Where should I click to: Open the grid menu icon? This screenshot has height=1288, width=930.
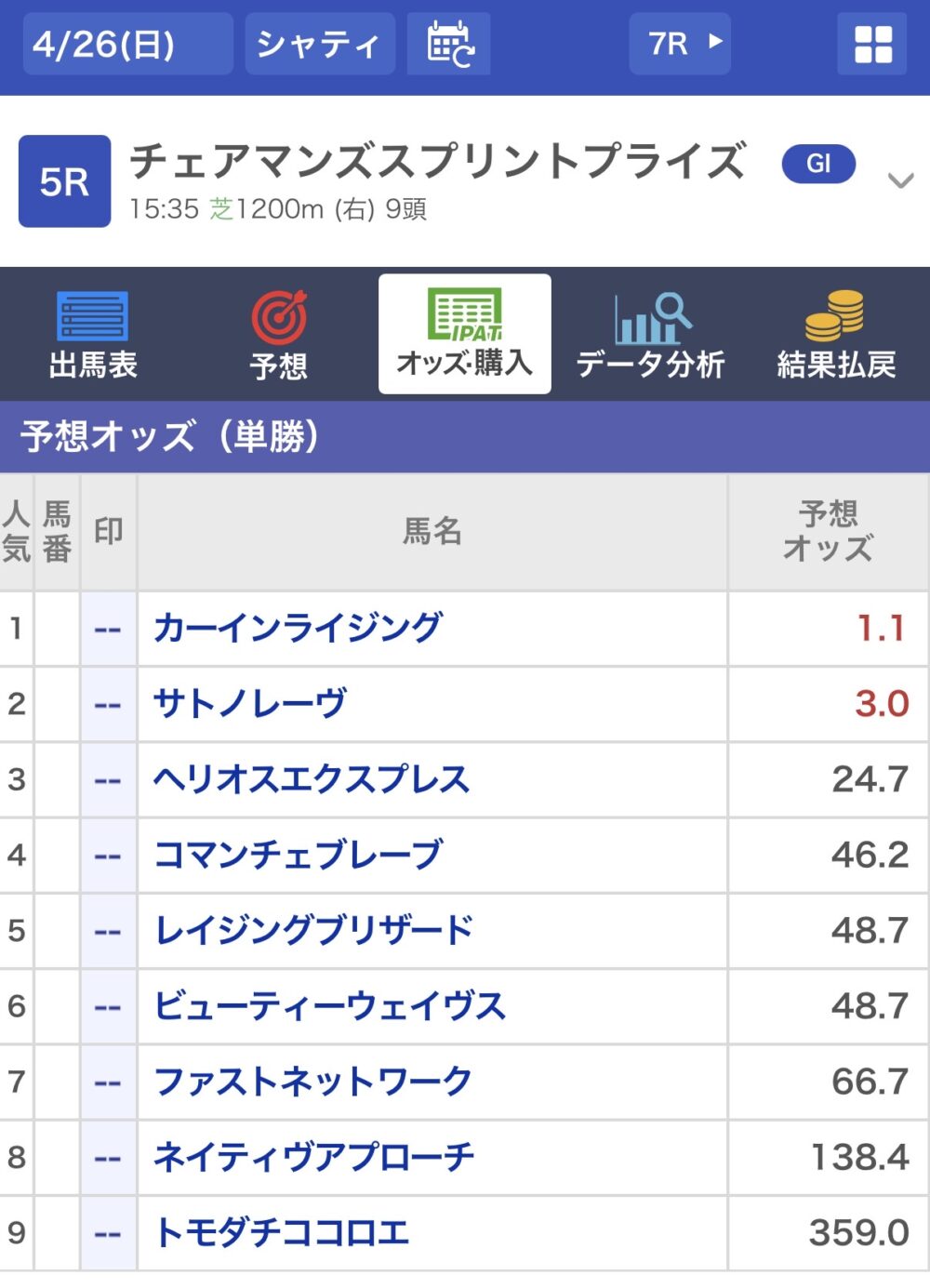(872, 44)
